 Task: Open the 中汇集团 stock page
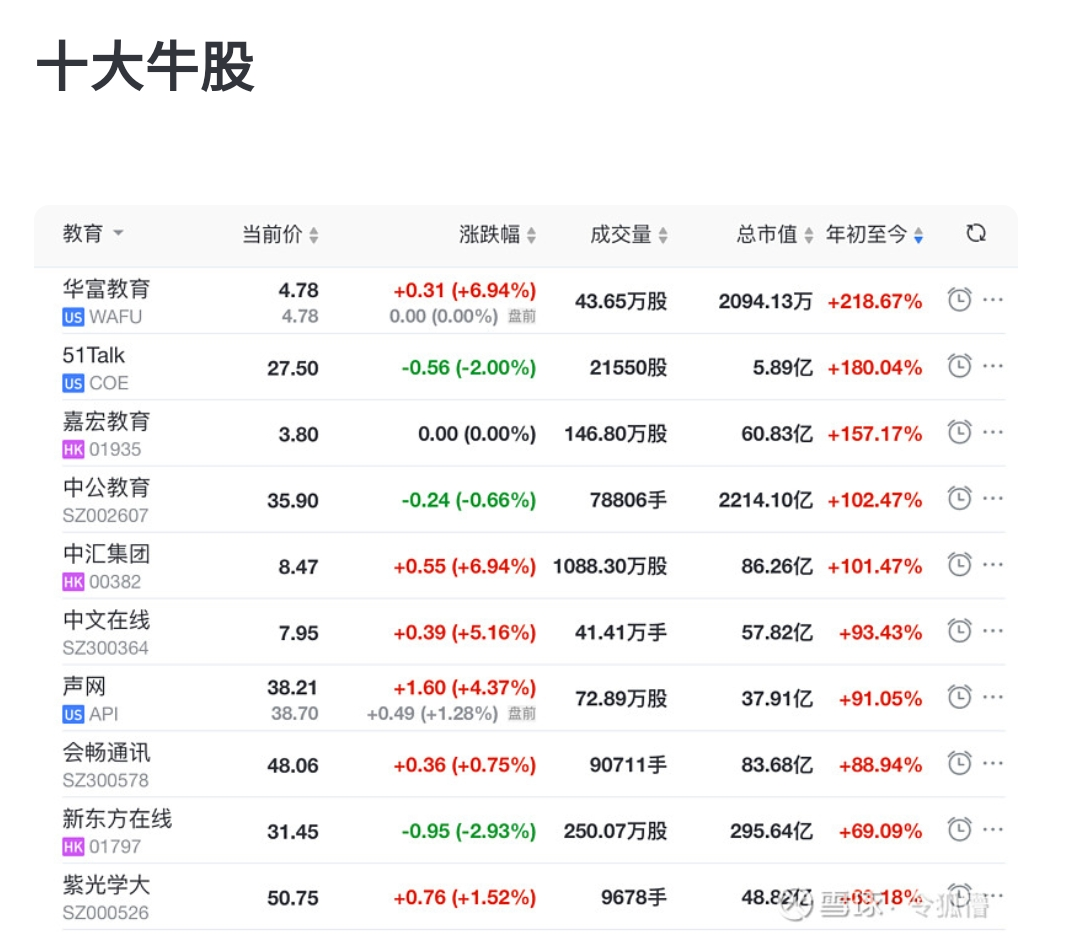coord(106,554)
